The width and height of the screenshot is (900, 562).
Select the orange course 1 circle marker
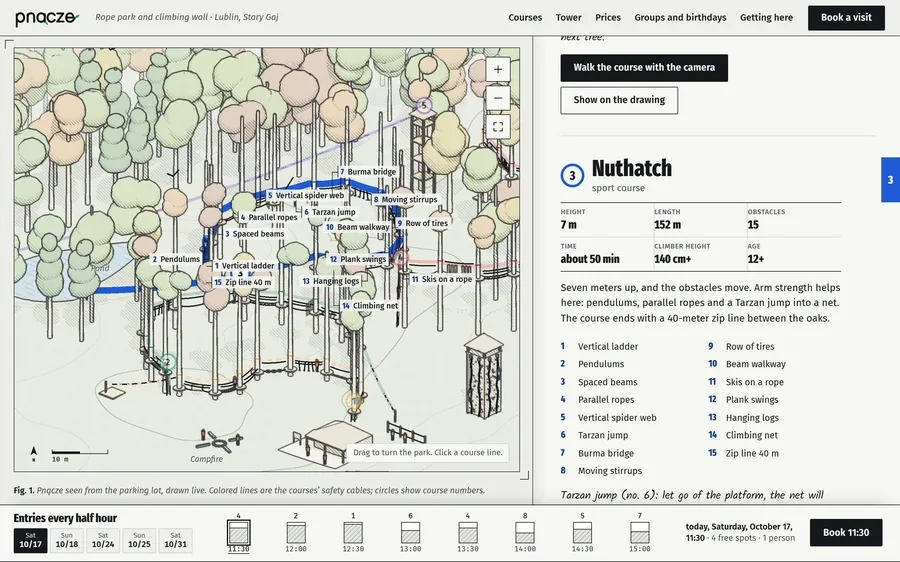[354, 400]
